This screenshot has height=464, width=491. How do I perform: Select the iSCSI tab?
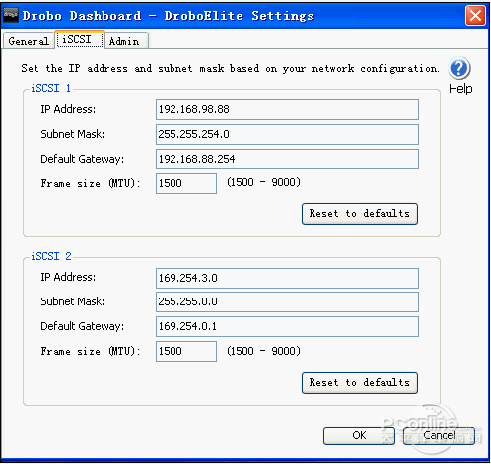(80, 40)
